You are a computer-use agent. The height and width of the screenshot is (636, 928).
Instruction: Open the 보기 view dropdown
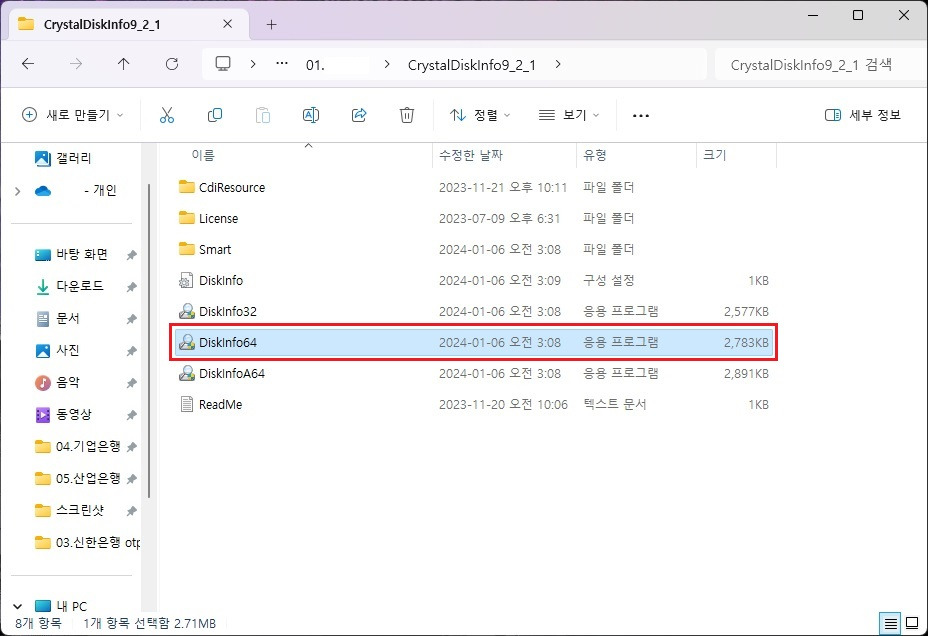568,114
